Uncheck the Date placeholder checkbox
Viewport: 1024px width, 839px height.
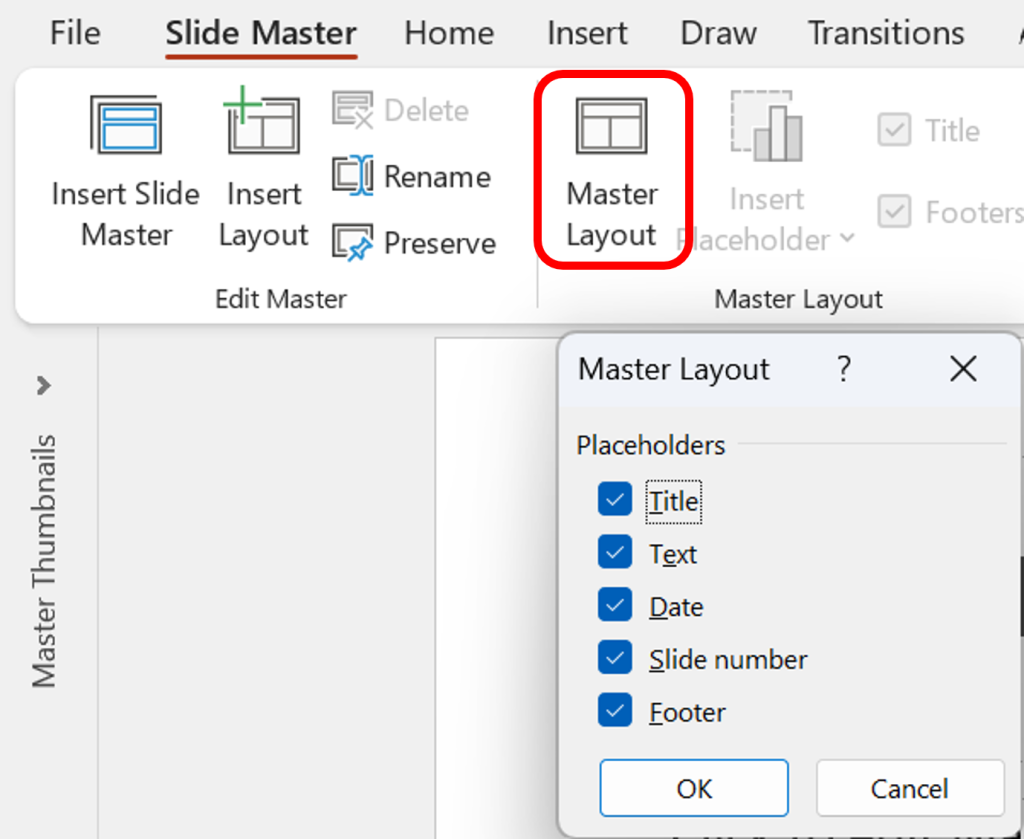click(615, 605)
